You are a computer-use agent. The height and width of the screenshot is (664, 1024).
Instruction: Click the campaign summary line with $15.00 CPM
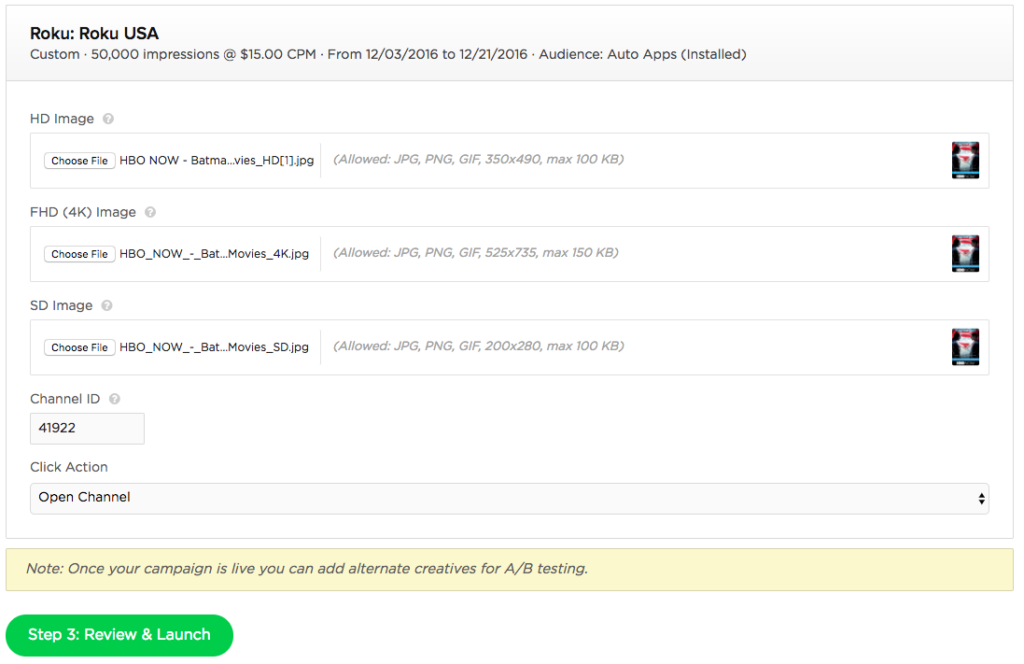(388, 54)
